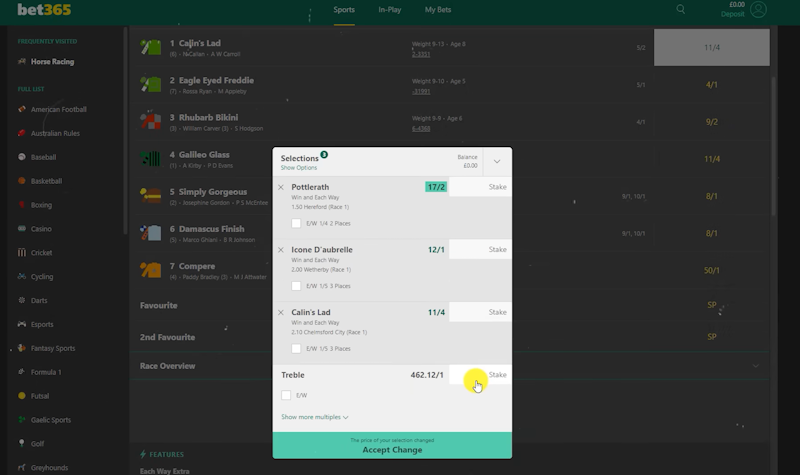
Task: Expand the Race Overview section chevron
Action: (x=756, y=366)
